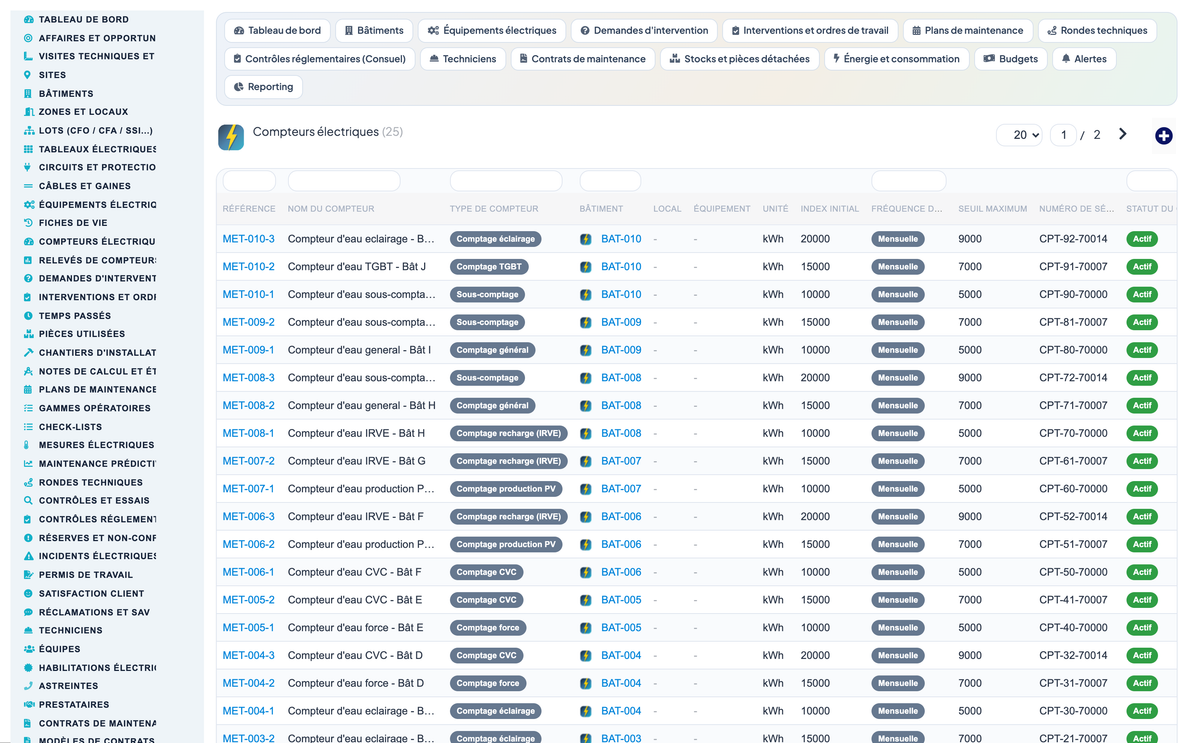The width and height of the screenshot is (1200, 743).
Task: Click the Équipes group icon
Action: point(28,649)
